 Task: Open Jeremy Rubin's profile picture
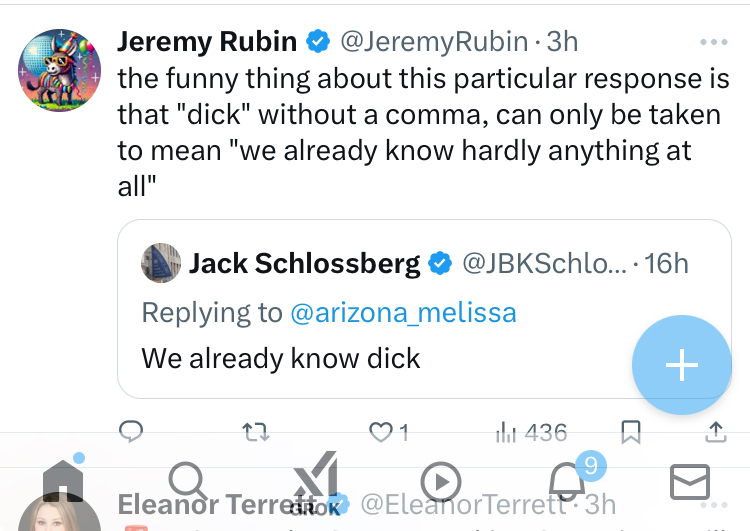[59, 70]
